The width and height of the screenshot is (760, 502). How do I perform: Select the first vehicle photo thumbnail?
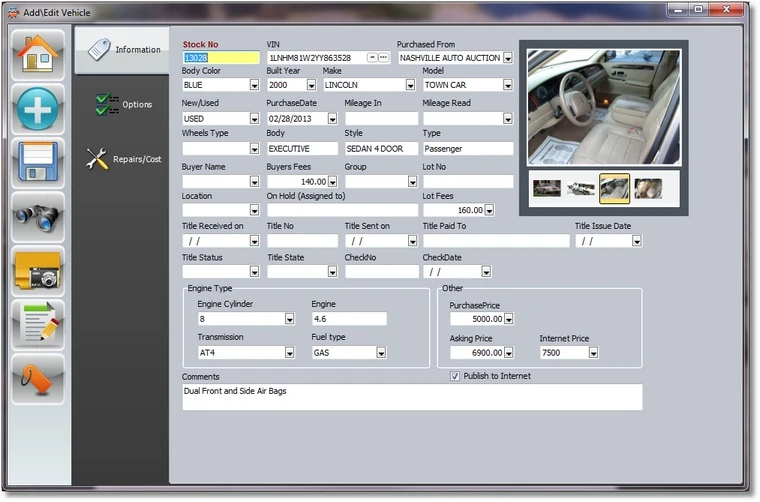point(547,187)
